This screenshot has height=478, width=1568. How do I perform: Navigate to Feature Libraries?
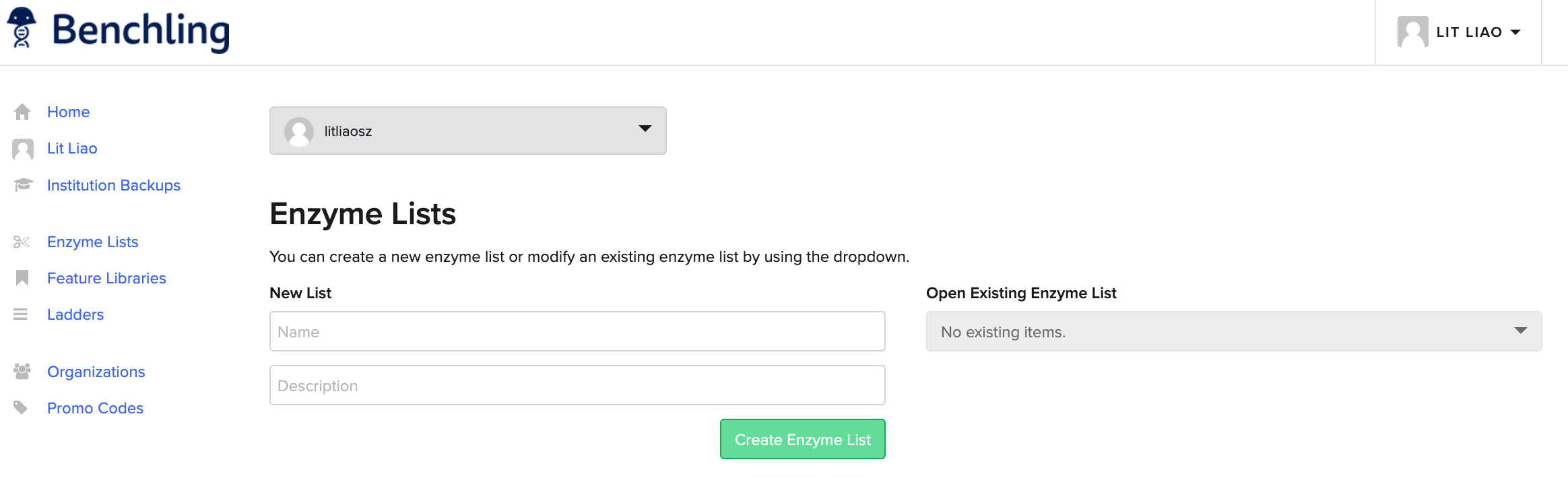[106, 278]
